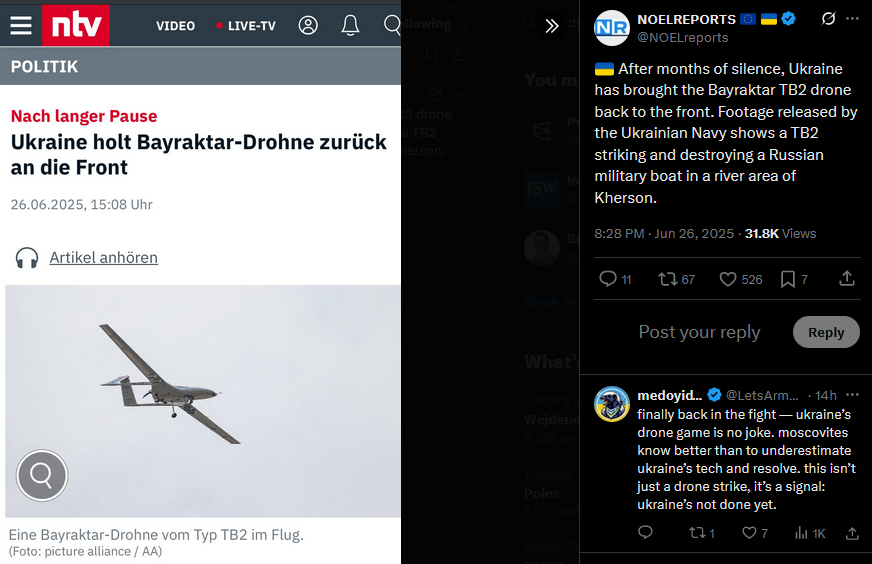Click article headline Ukraine holt Bayraktar-Drohne
This screenshot has height=564, width=872.
[199, 155]
